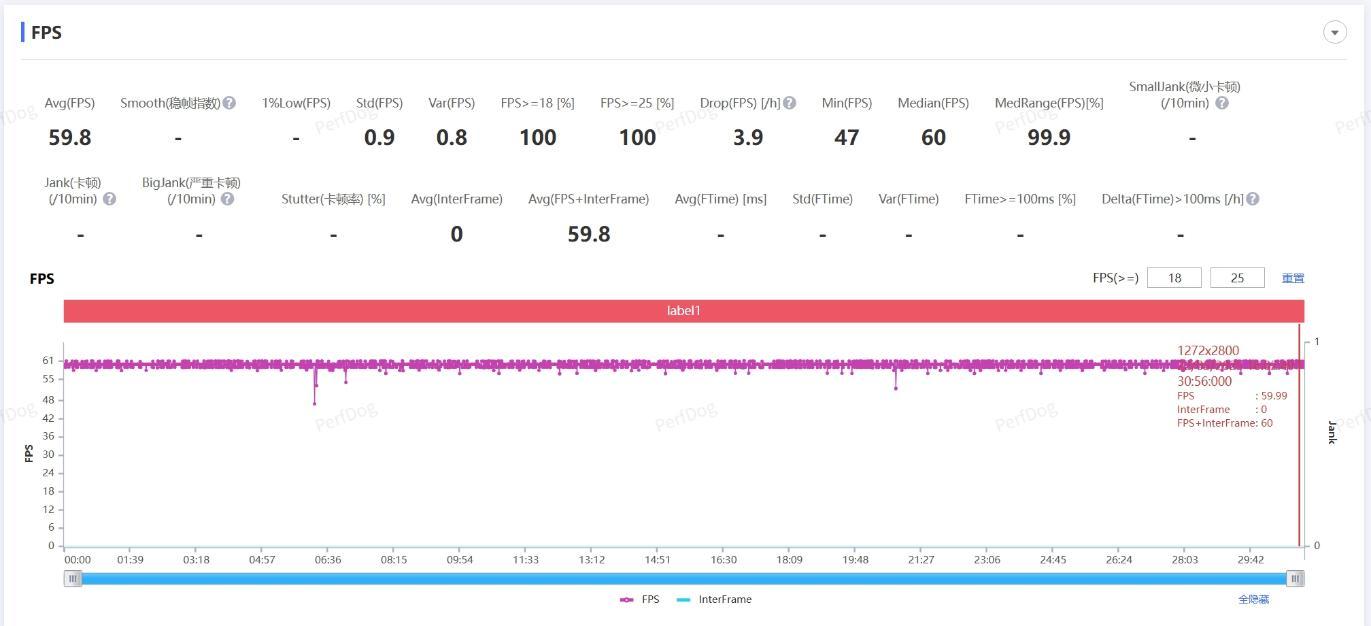Click the blue time range scrollbar track
This screenshot has width=1371, height=626.
click(684, 578)
